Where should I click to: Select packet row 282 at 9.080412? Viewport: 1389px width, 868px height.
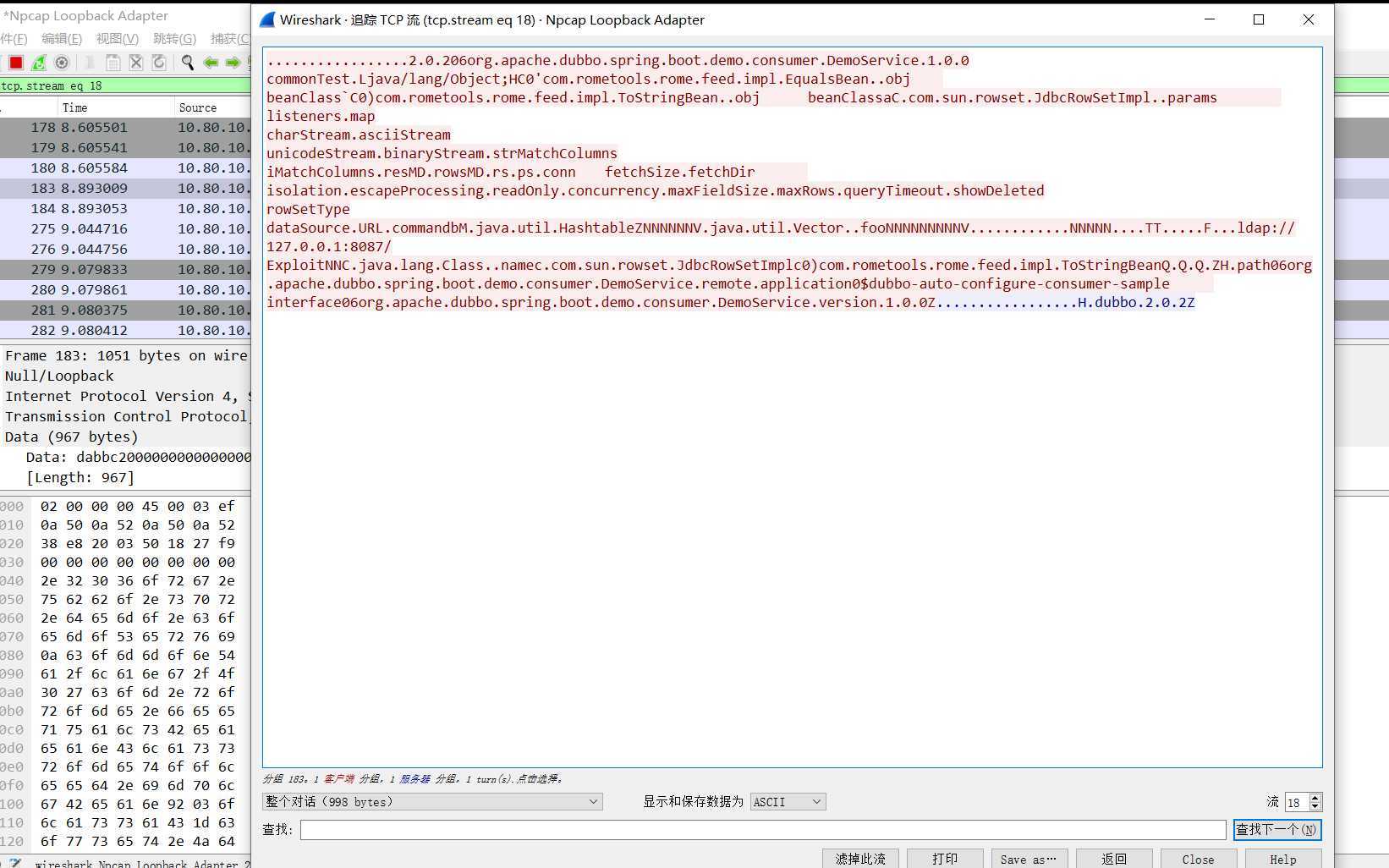(125, 330)
